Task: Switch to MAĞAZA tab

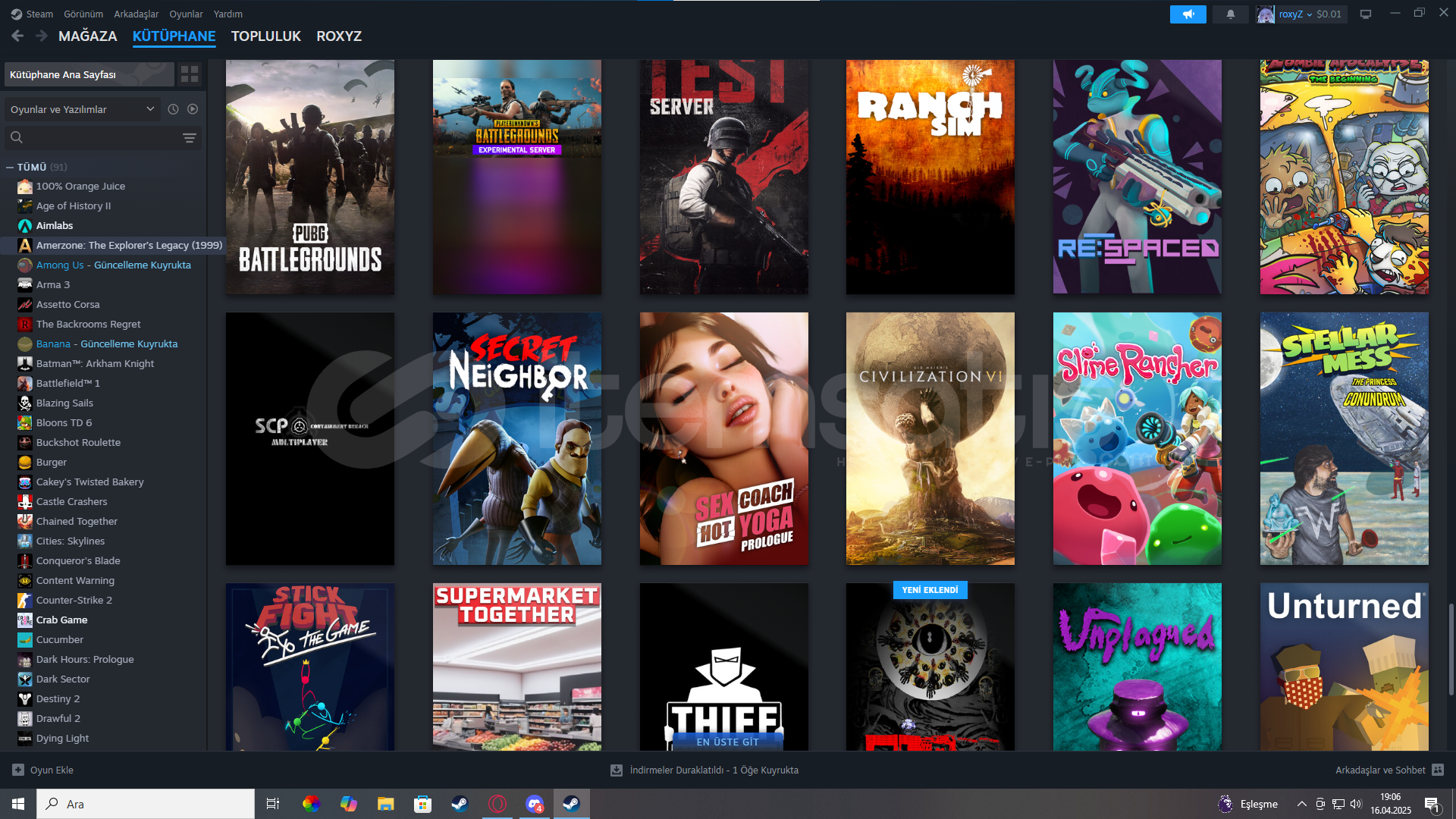Action: [88, 36]
